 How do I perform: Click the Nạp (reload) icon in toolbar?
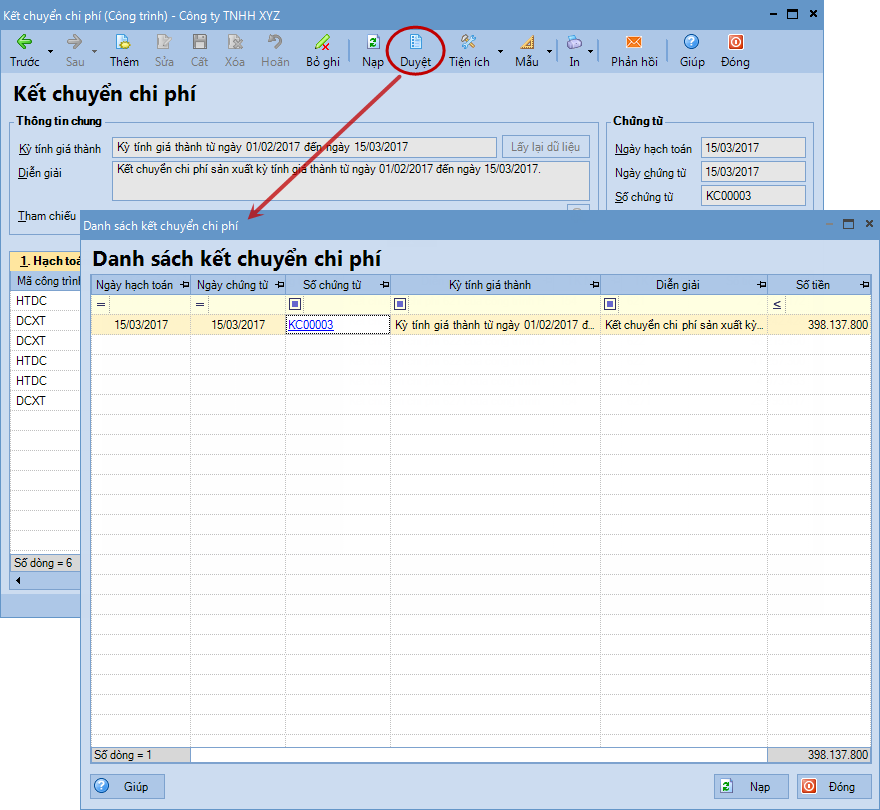[373, 42]
